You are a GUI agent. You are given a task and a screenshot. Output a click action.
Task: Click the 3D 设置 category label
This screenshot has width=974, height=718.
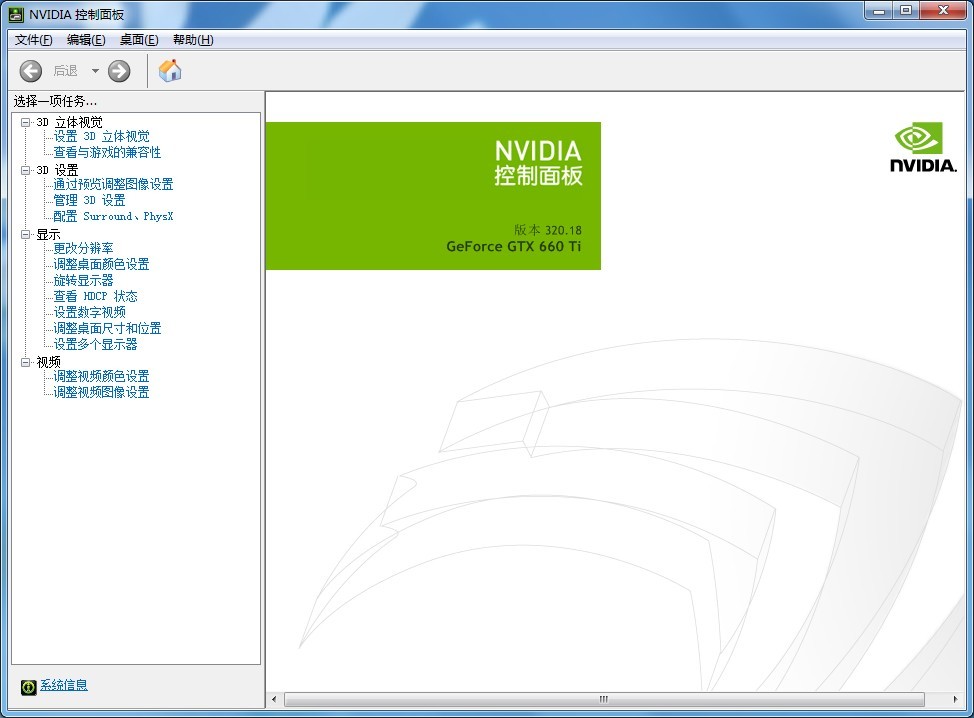coord(57,170)
